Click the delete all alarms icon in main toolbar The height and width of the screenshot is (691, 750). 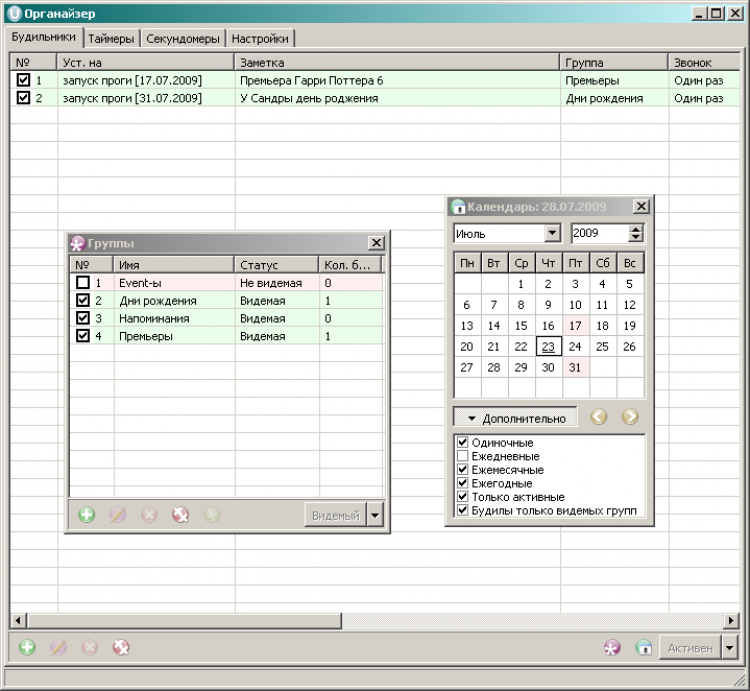[121, 647]
